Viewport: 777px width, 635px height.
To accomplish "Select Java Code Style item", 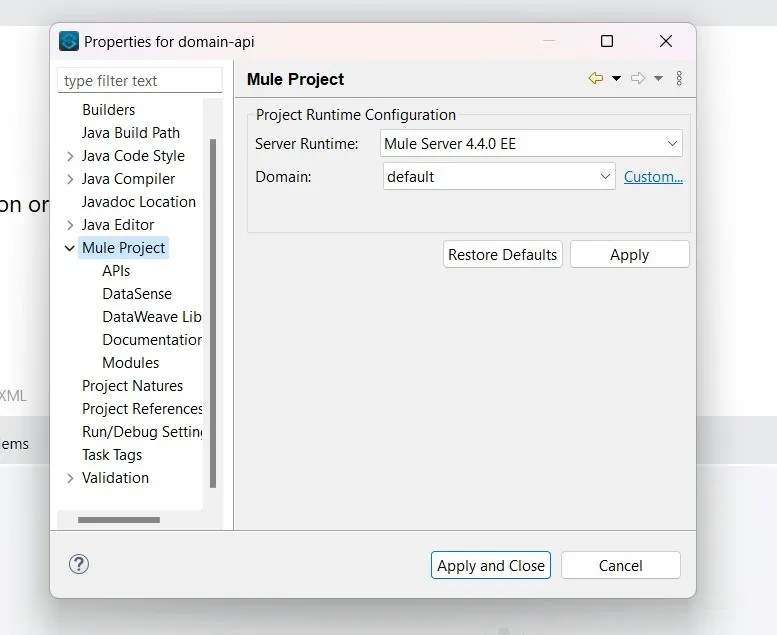I will coord(133,156).
